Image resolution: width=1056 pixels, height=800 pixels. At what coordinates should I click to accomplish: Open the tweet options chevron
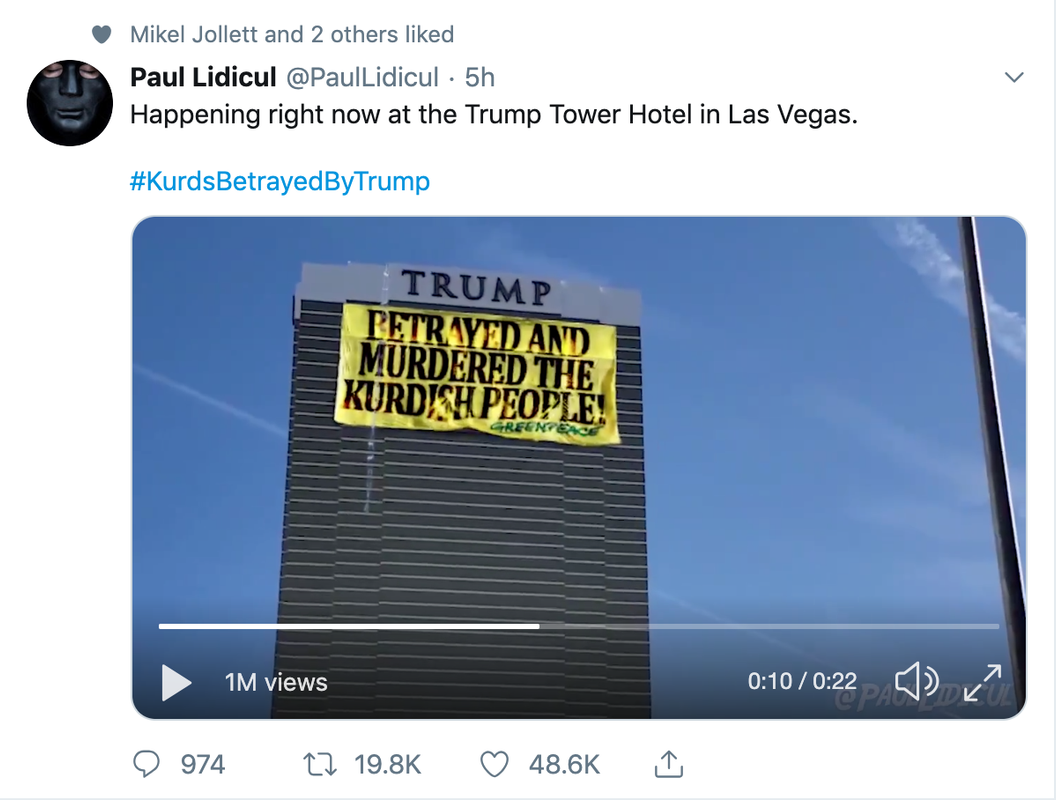pos(1014,77)
